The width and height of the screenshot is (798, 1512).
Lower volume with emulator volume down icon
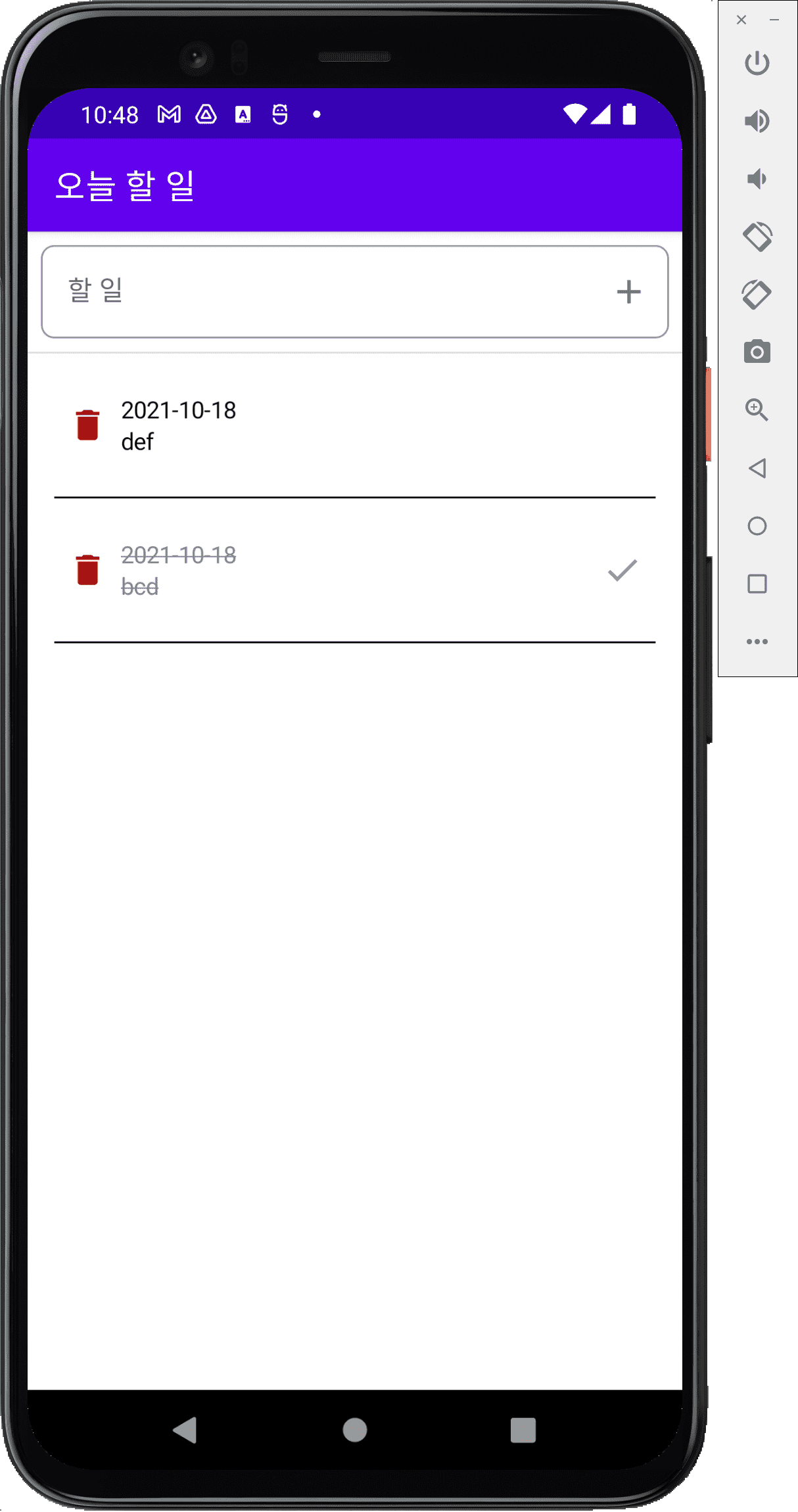point(757,179)
